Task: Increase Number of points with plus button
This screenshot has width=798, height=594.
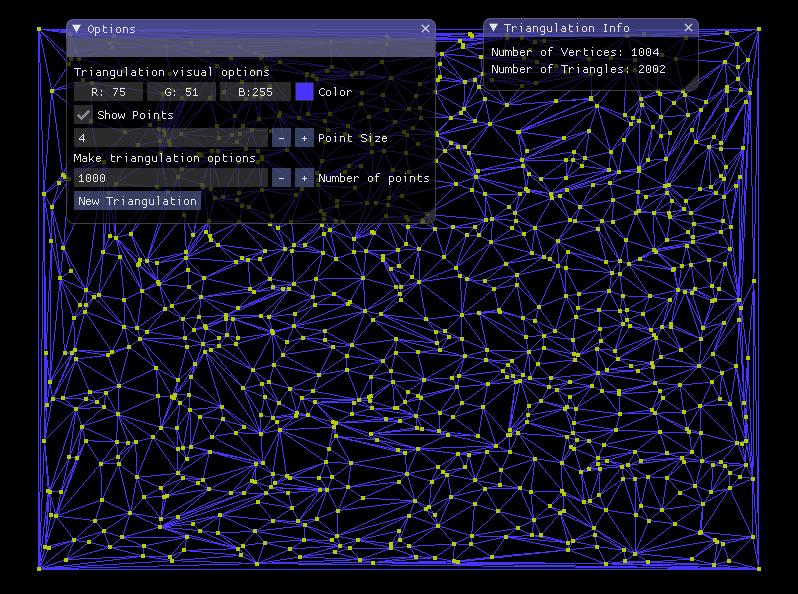Action: click(x=304, y=178)
